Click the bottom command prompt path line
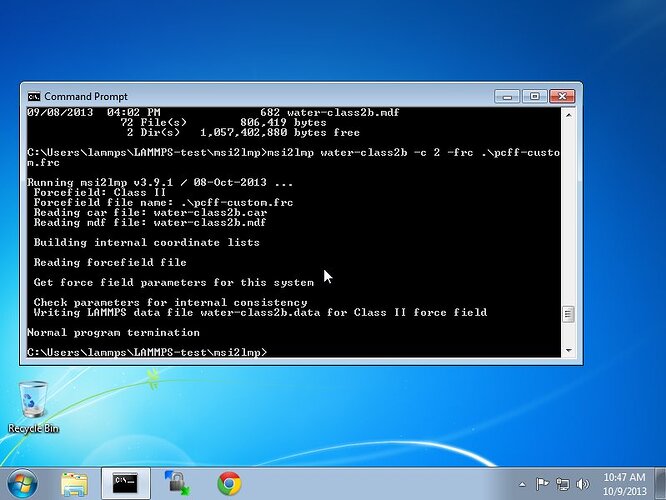The height and width of the screenshot is (500, 666). pyautogui.click(x=147, y=353)
